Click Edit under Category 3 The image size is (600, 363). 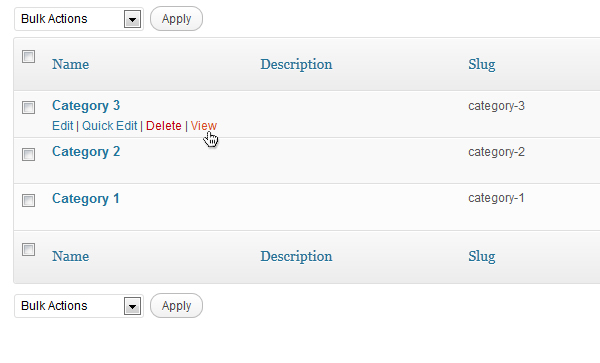[x=62, y=126]
